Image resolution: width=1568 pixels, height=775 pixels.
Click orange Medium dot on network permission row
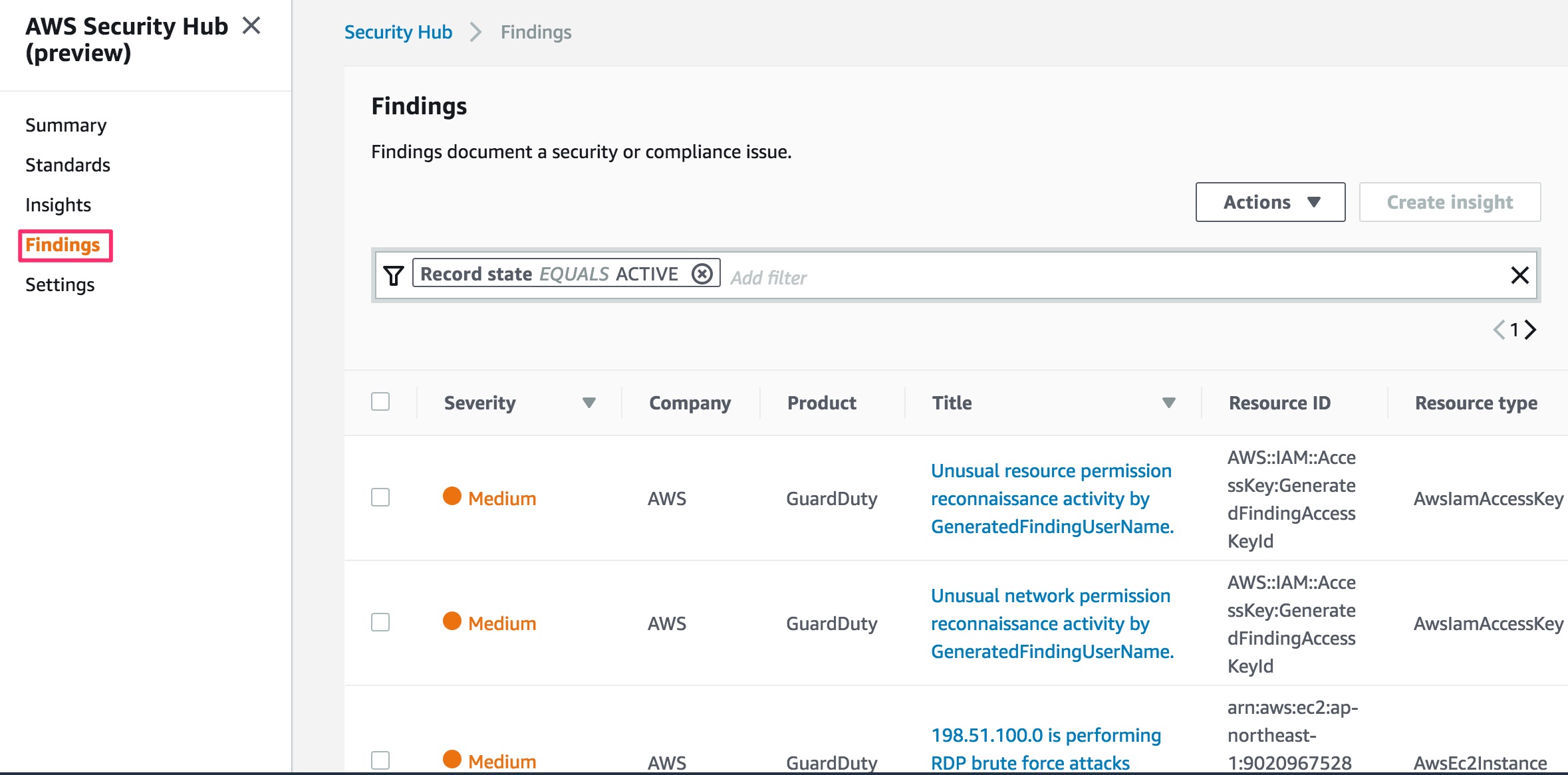pyautogui.click(x=452, y=621)
